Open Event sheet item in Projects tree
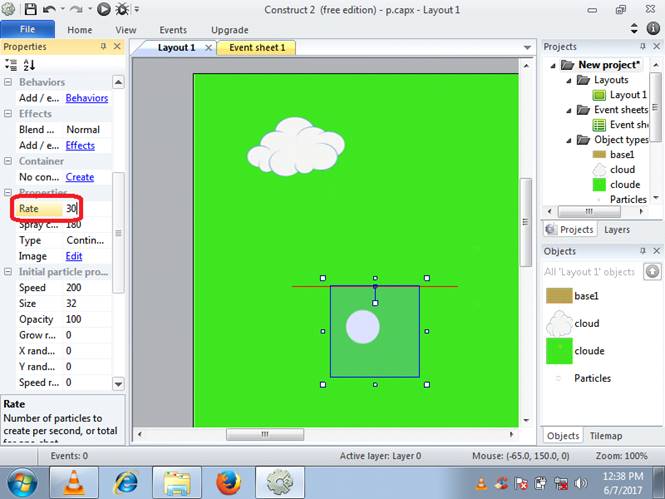Image resolution: width=665 pixels, height=499 pixels. [620, 125]
